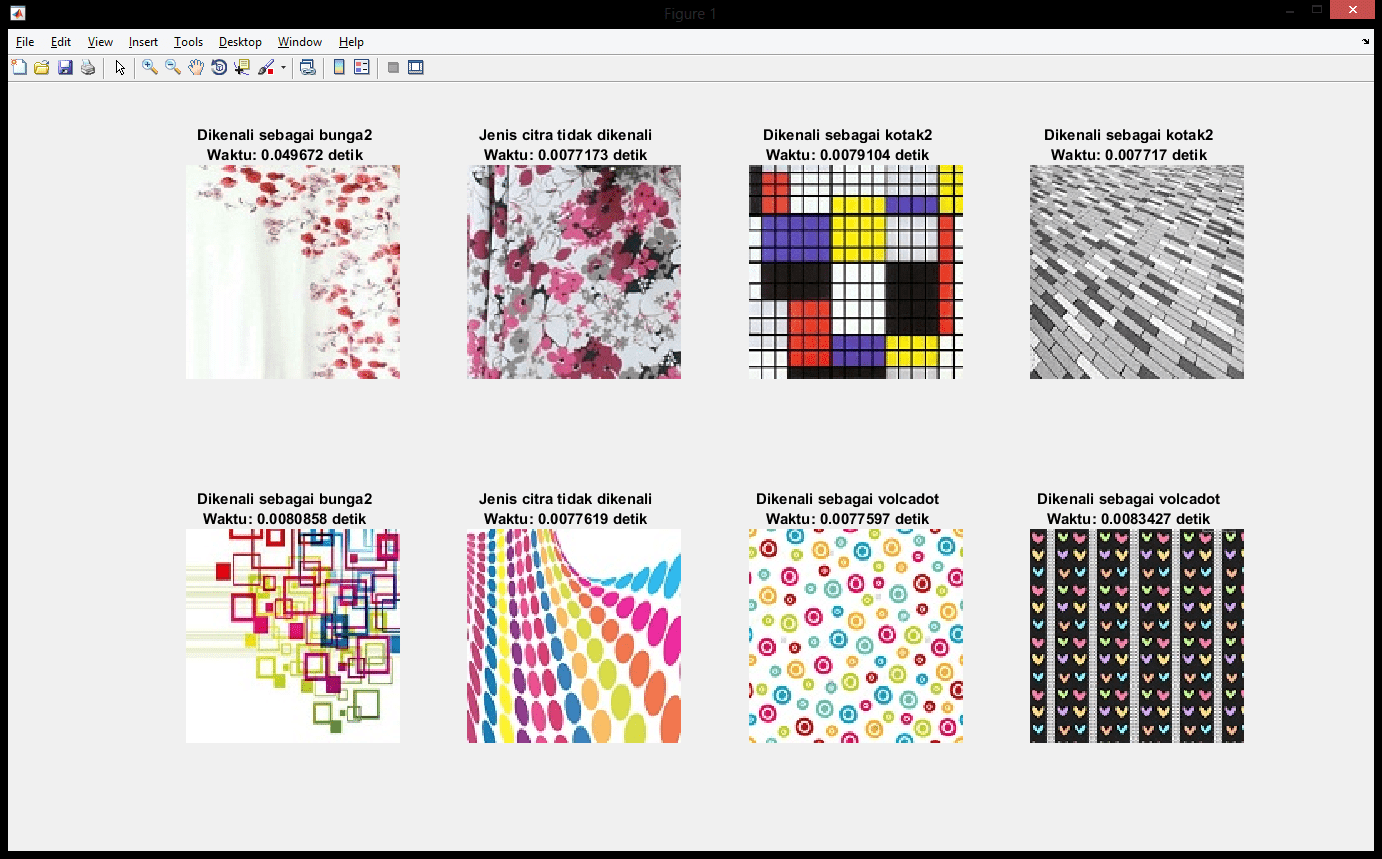Save the figure using the floppy disk icon

65,68
